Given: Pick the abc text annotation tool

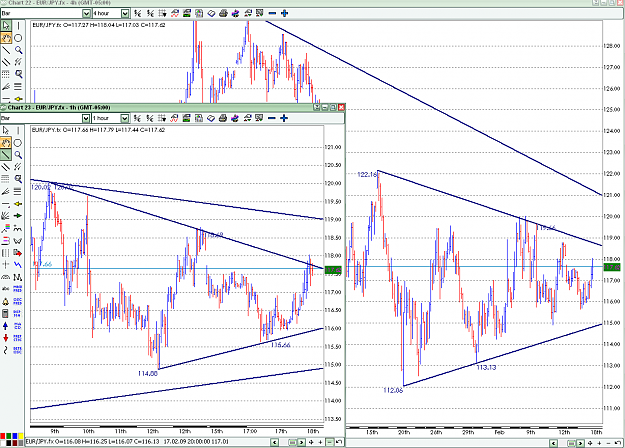Looking at the screenshot, I should (6, 289).
